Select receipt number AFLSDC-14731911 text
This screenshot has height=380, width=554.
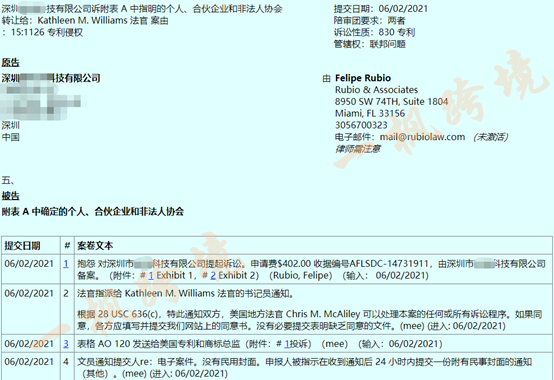389,264
